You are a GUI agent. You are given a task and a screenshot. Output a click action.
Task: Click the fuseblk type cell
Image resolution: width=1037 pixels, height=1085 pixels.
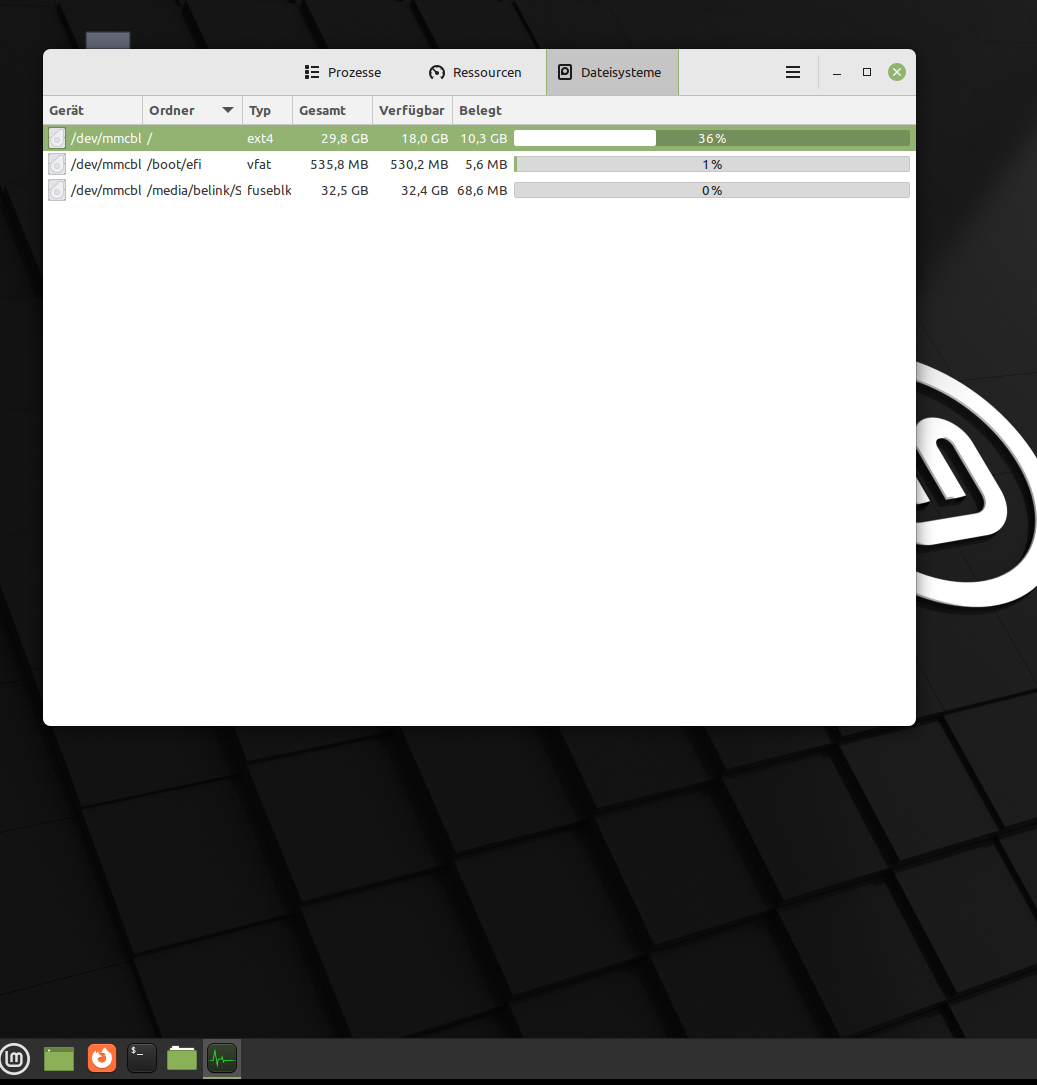pos(269,190)
